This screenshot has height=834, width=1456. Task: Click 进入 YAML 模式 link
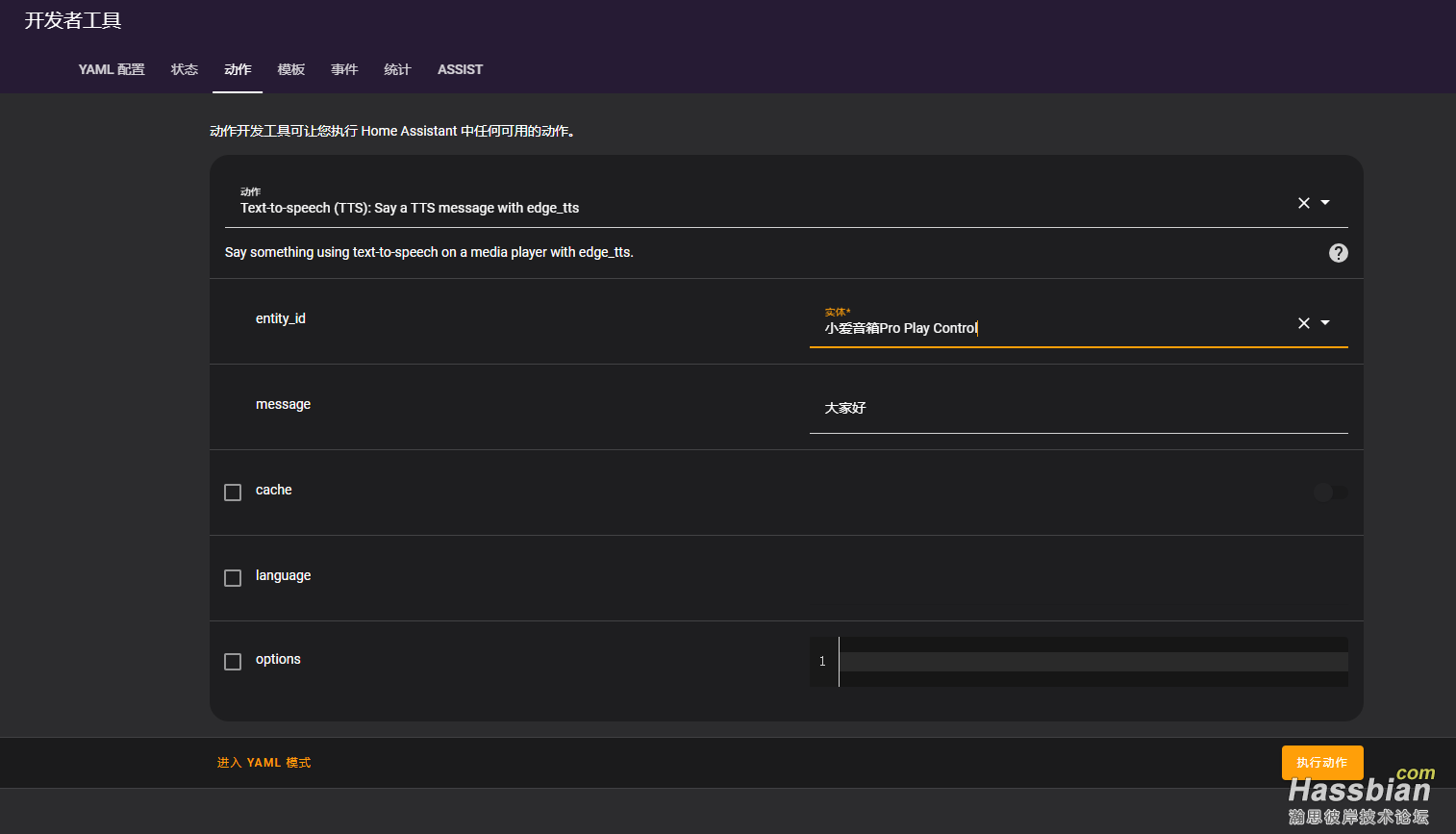(264, 763)
